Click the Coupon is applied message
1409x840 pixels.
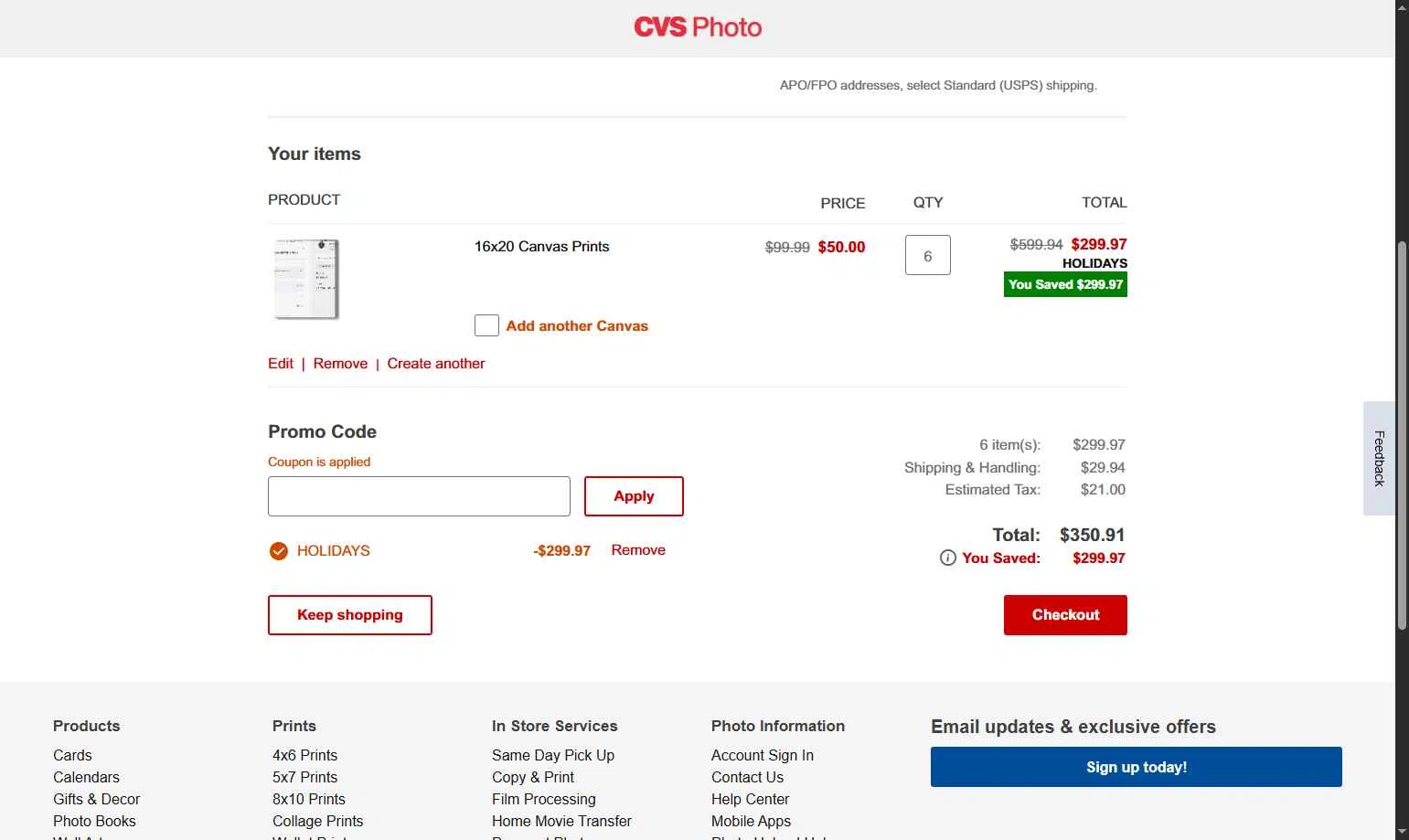(319, 463)
